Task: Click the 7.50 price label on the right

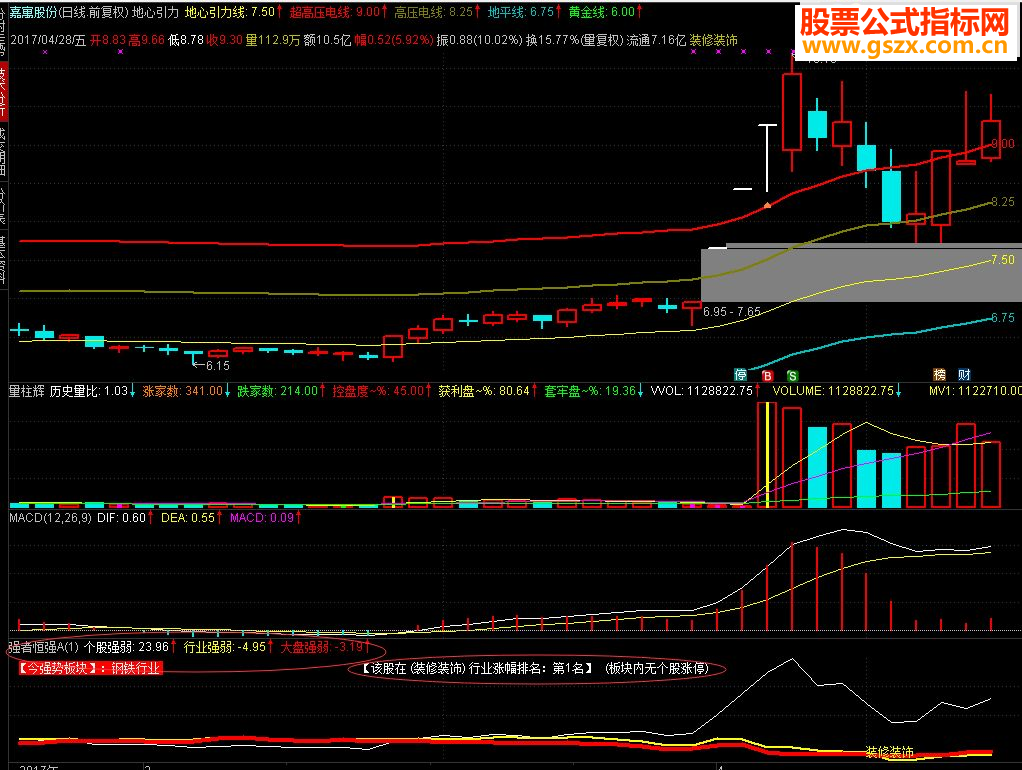Action: (1002, 259)
